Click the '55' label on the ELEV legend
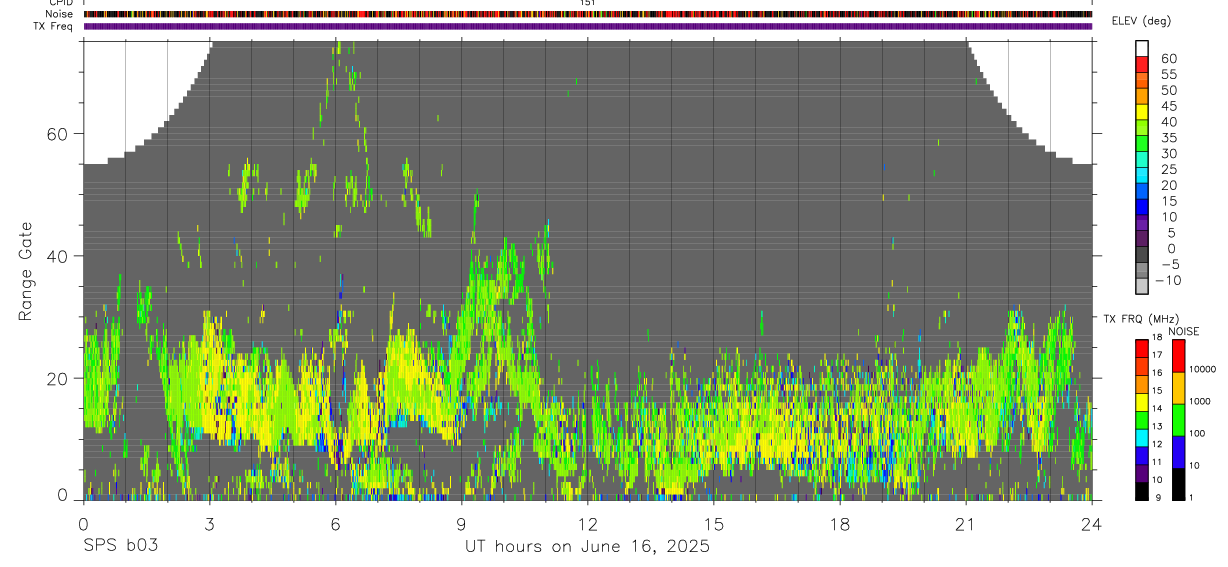Screen dimensions: 1228x567 pos(1168,75)
